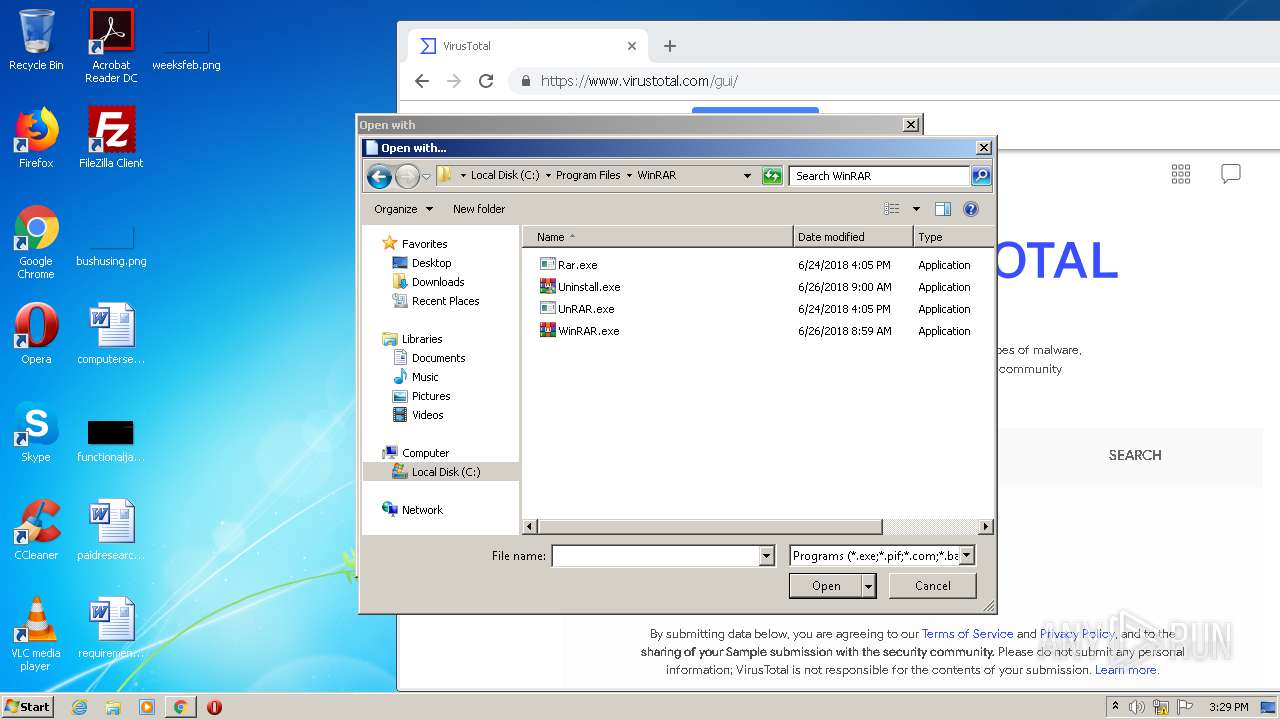Expand the Local Disk (C:) breadcrumb arrow
Screen dimensions: 1280x720
pyautogui.click(x=547, y=176)
